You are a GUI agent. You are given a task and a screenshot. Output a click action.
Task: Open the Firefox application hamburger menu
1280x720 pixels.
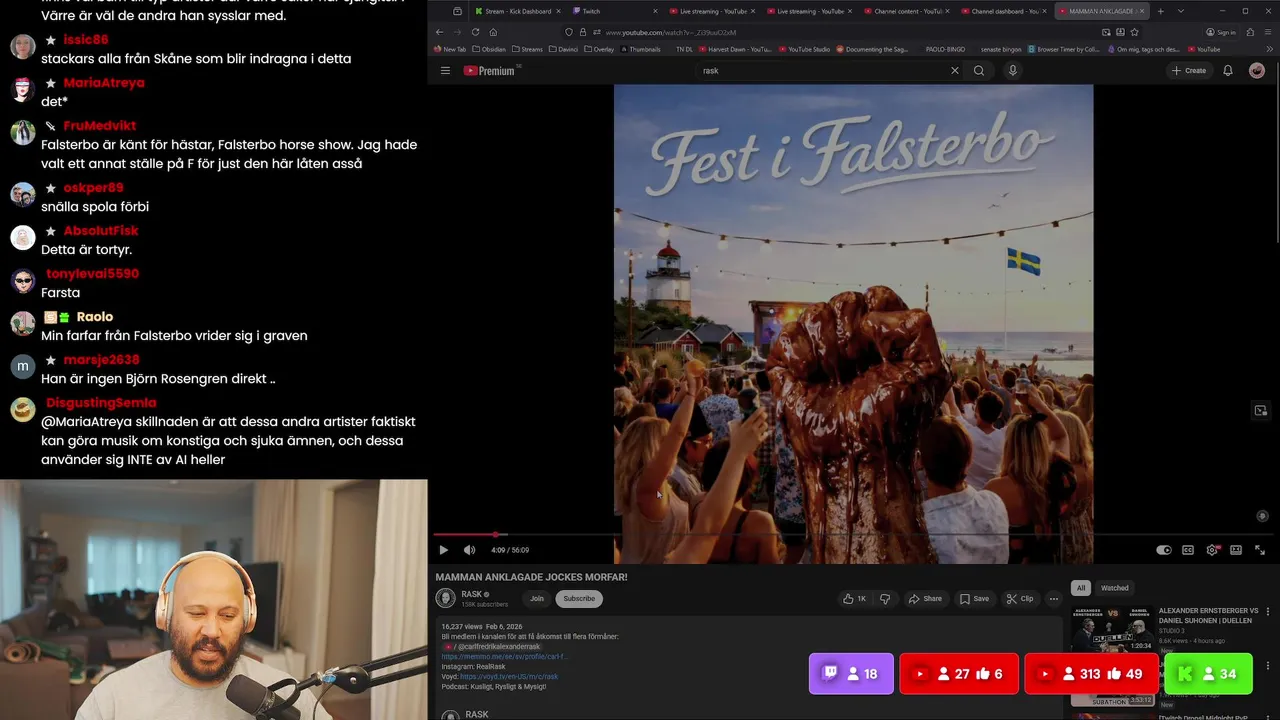pyautogui.click(x=1268, y=32)
